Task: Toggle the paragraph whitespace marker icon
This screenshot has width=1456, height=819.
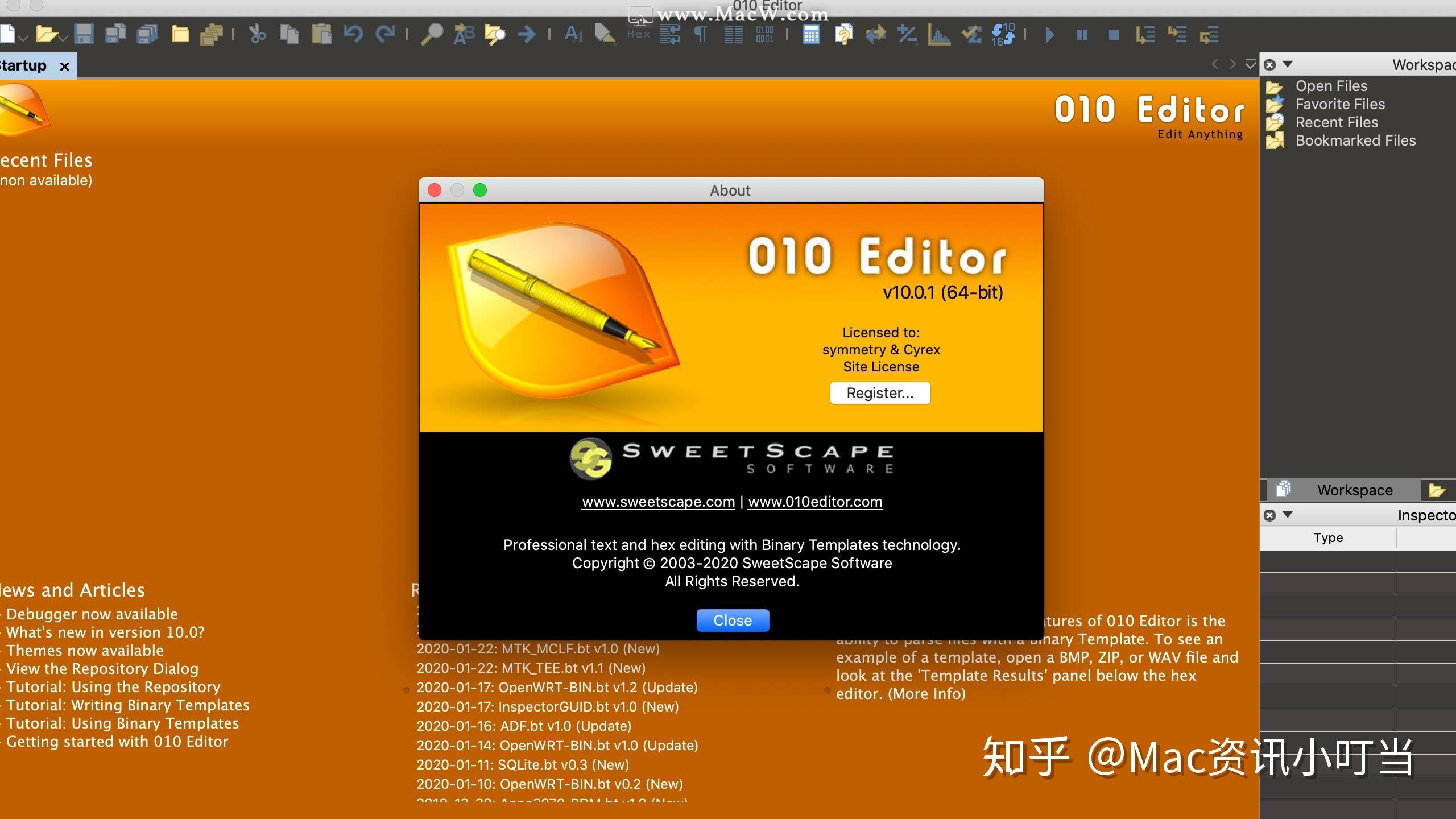Action: point(701,34)
